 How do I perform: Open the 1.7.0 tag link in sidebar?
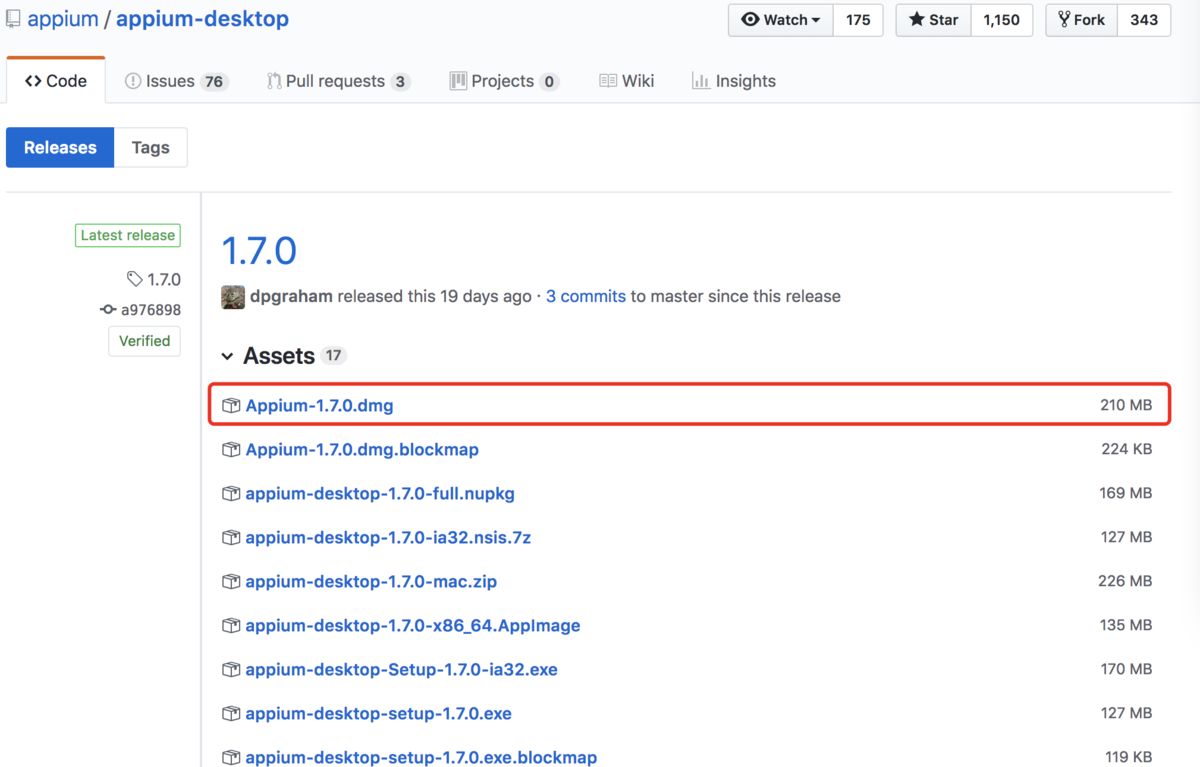[x=164, y=279]
